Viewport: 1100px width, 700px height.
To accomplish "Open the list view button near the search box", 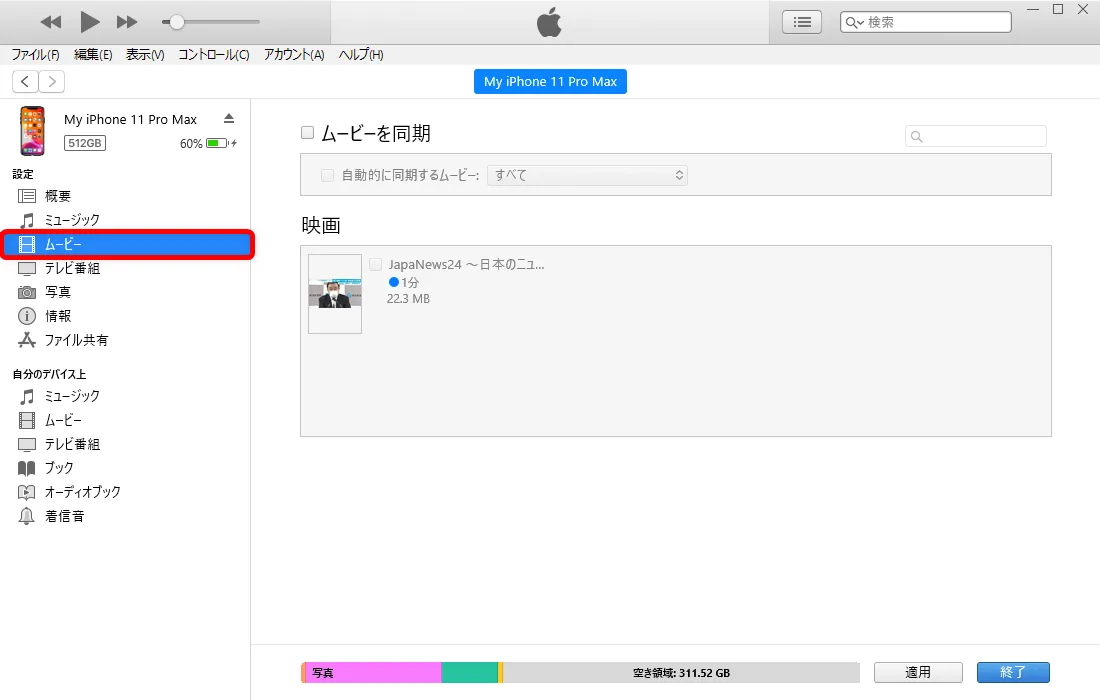I will coord(802,22).
